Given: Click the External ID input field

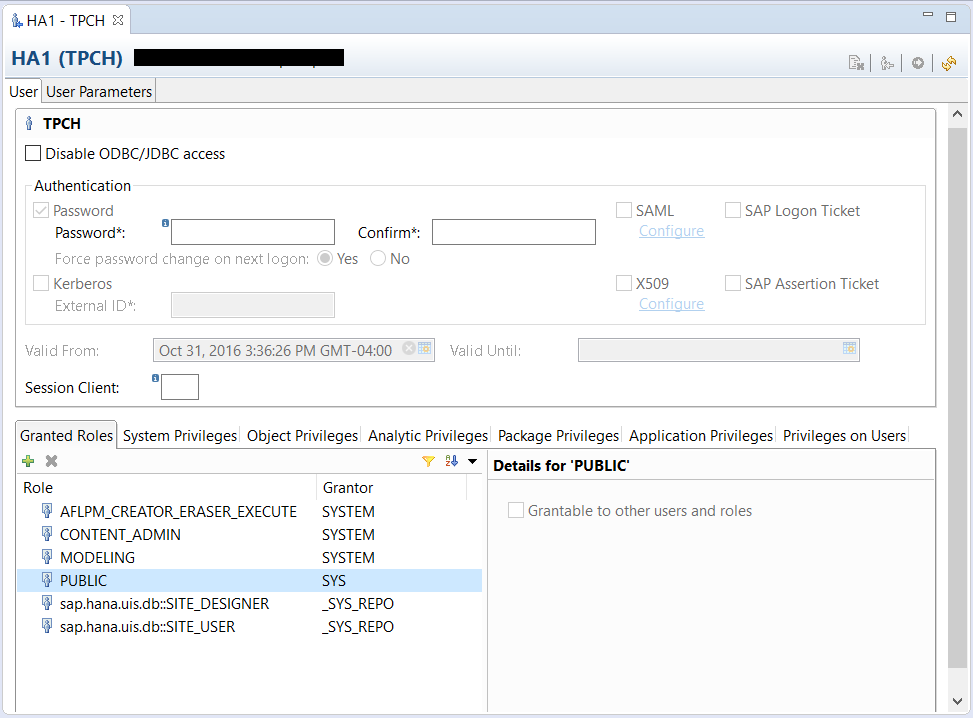Looking at the screenshot, I should 253,305.
